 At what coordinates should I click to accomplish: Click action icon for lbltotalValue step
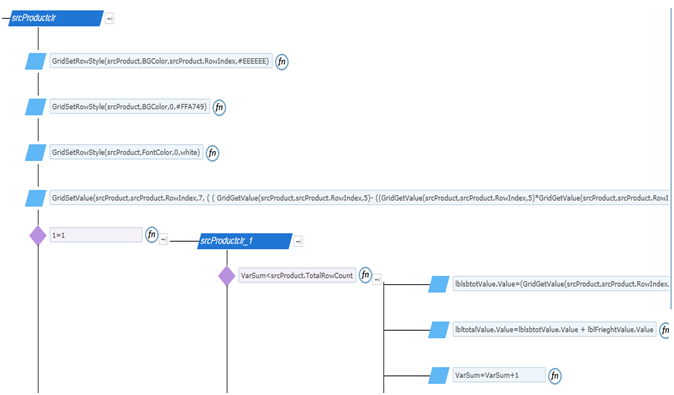pos(439,330)
